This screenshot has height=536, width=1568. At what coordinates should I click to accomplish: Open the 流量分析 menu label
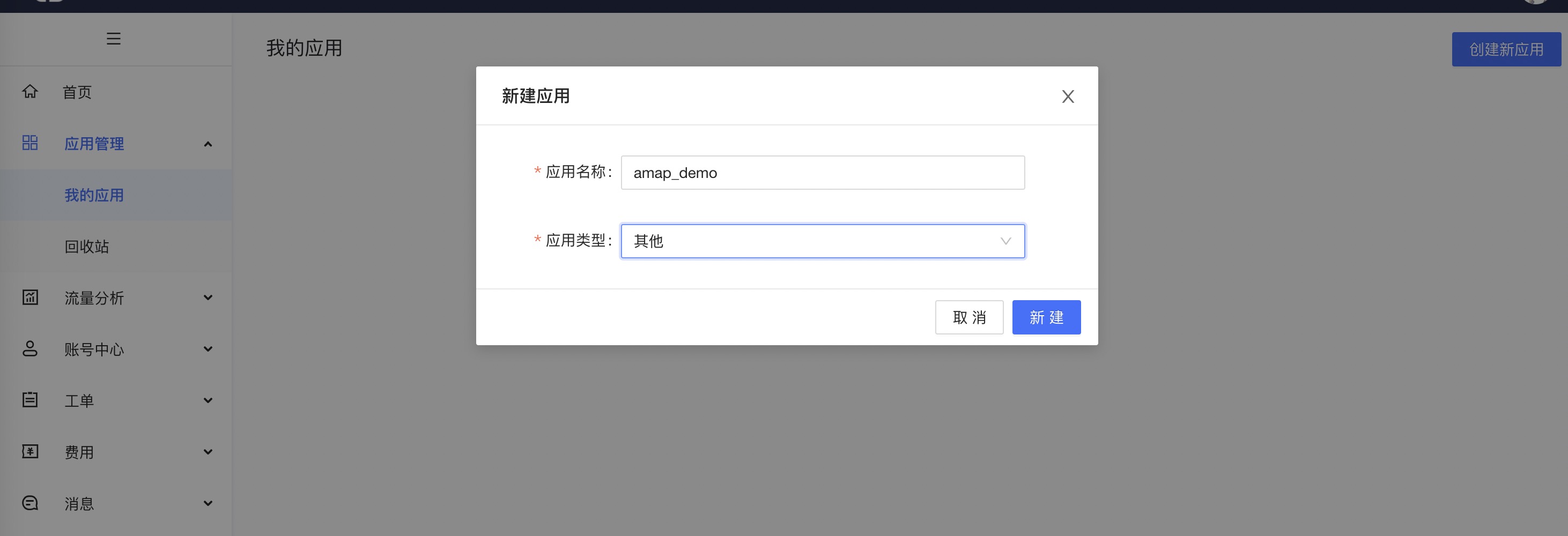click(94, 298)
